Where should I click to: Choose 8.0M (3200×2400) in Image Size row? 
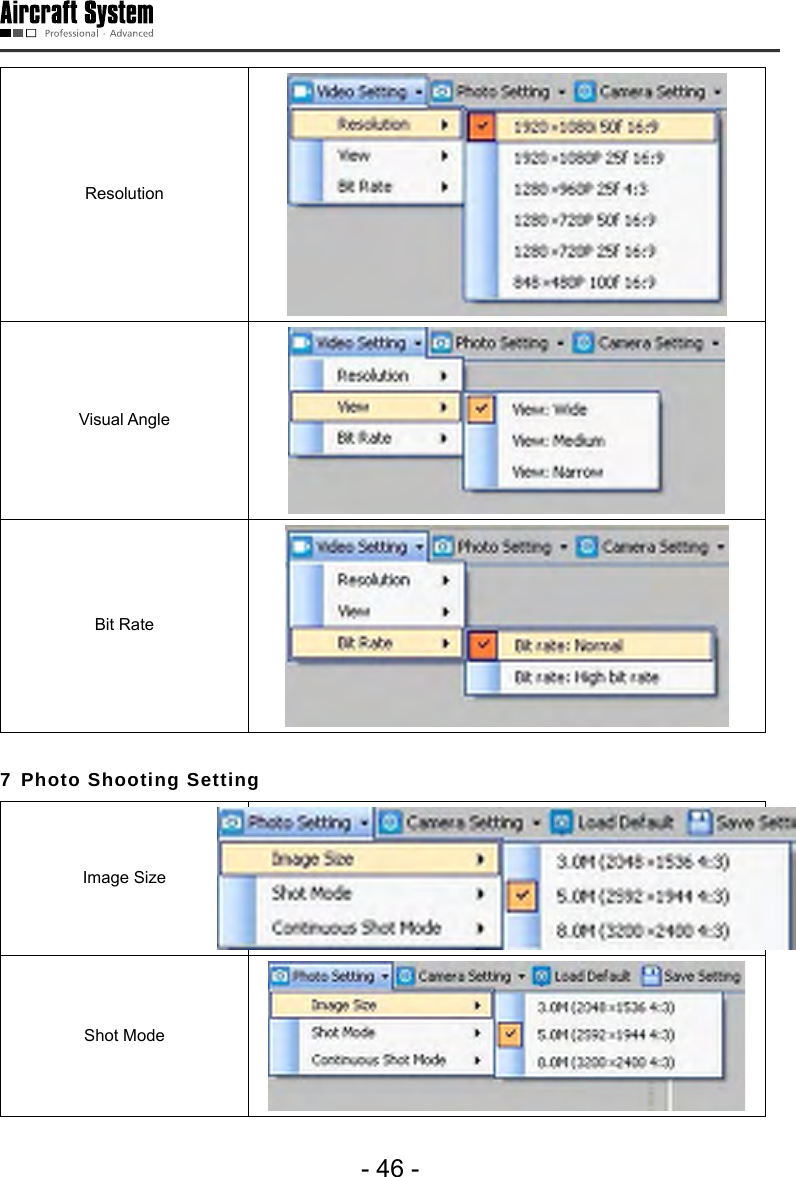point(647,931)
